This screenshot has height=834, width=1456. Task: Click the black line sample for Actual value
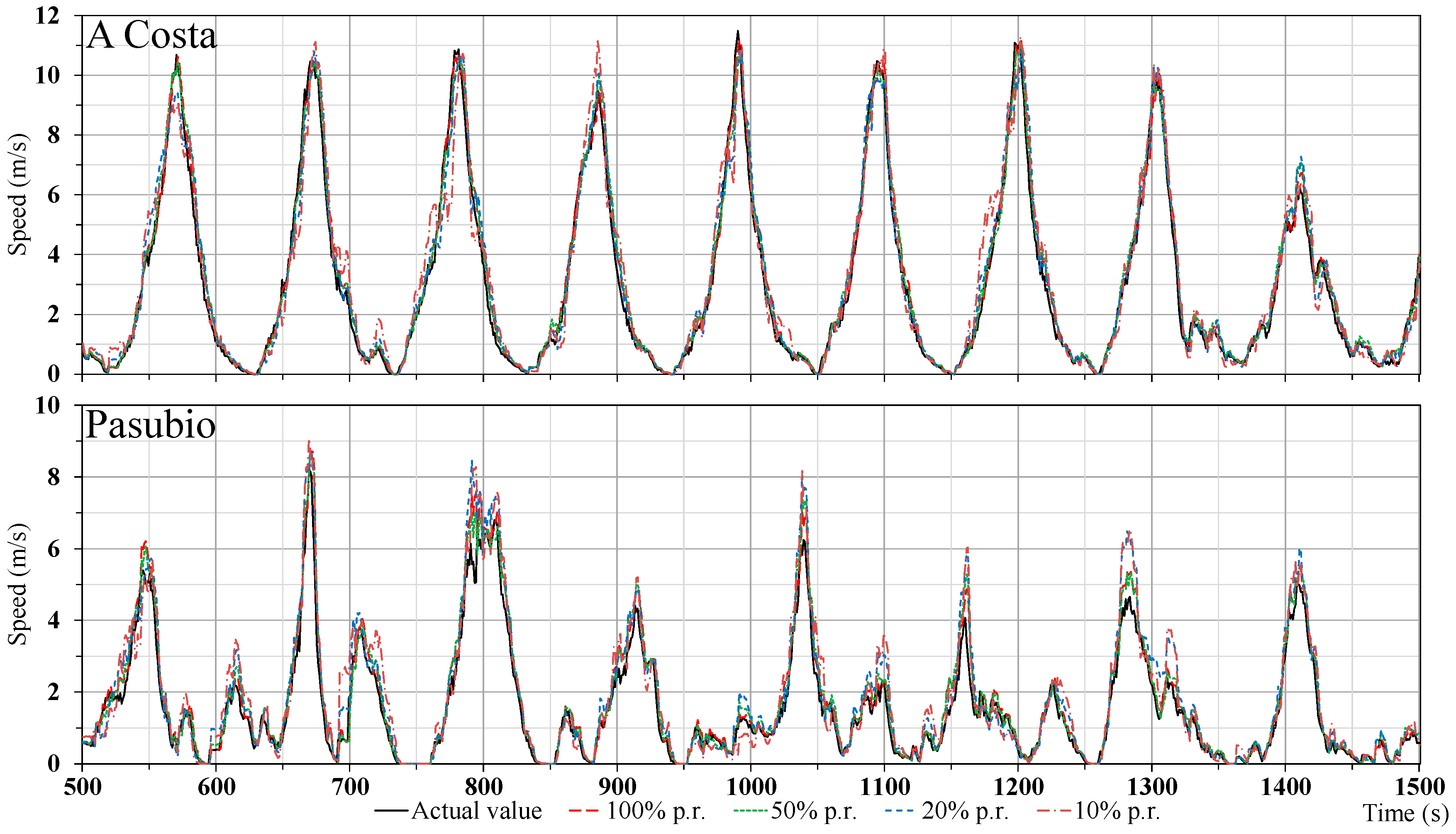pyautogui.click(x=392, y=811)
